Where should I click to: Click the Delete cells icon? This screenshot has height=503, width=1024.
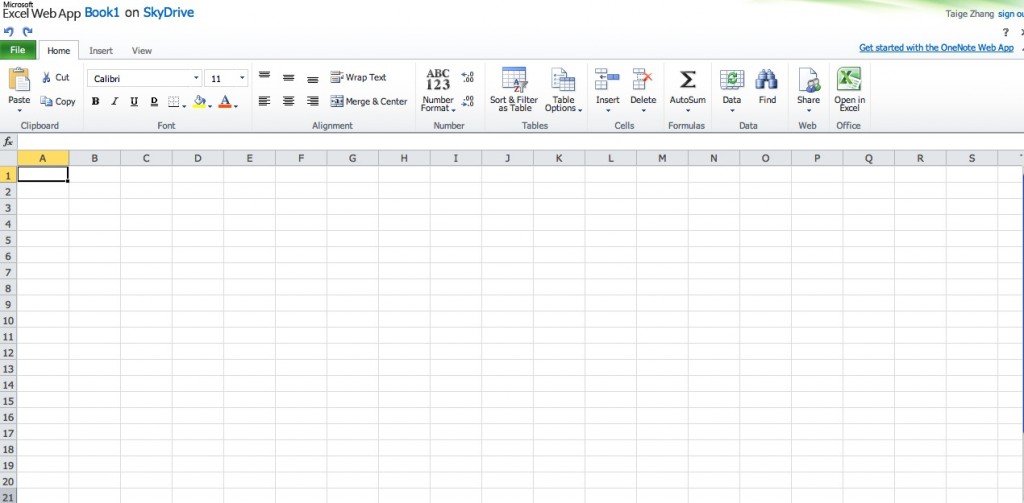pyautogui.click(x=643, y=79)
